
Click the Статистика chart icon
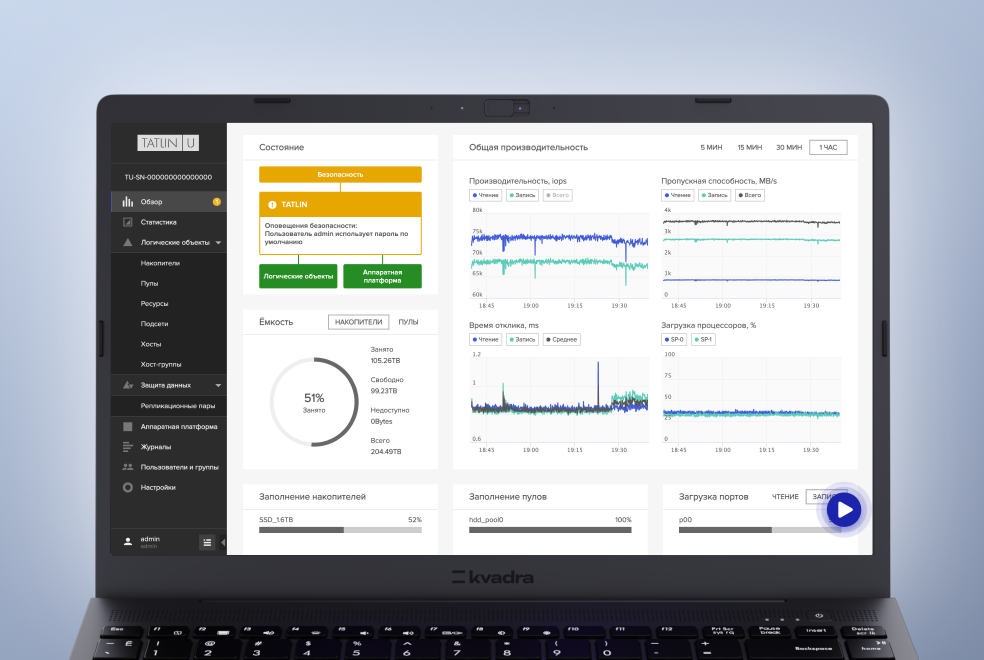pos(127,222)
